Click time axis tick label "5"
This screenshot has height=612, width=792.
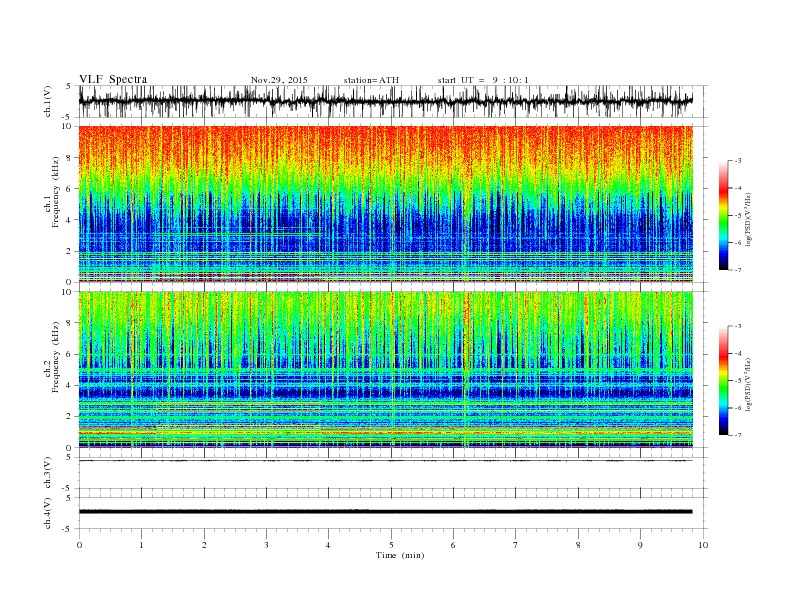pos(391,545)
